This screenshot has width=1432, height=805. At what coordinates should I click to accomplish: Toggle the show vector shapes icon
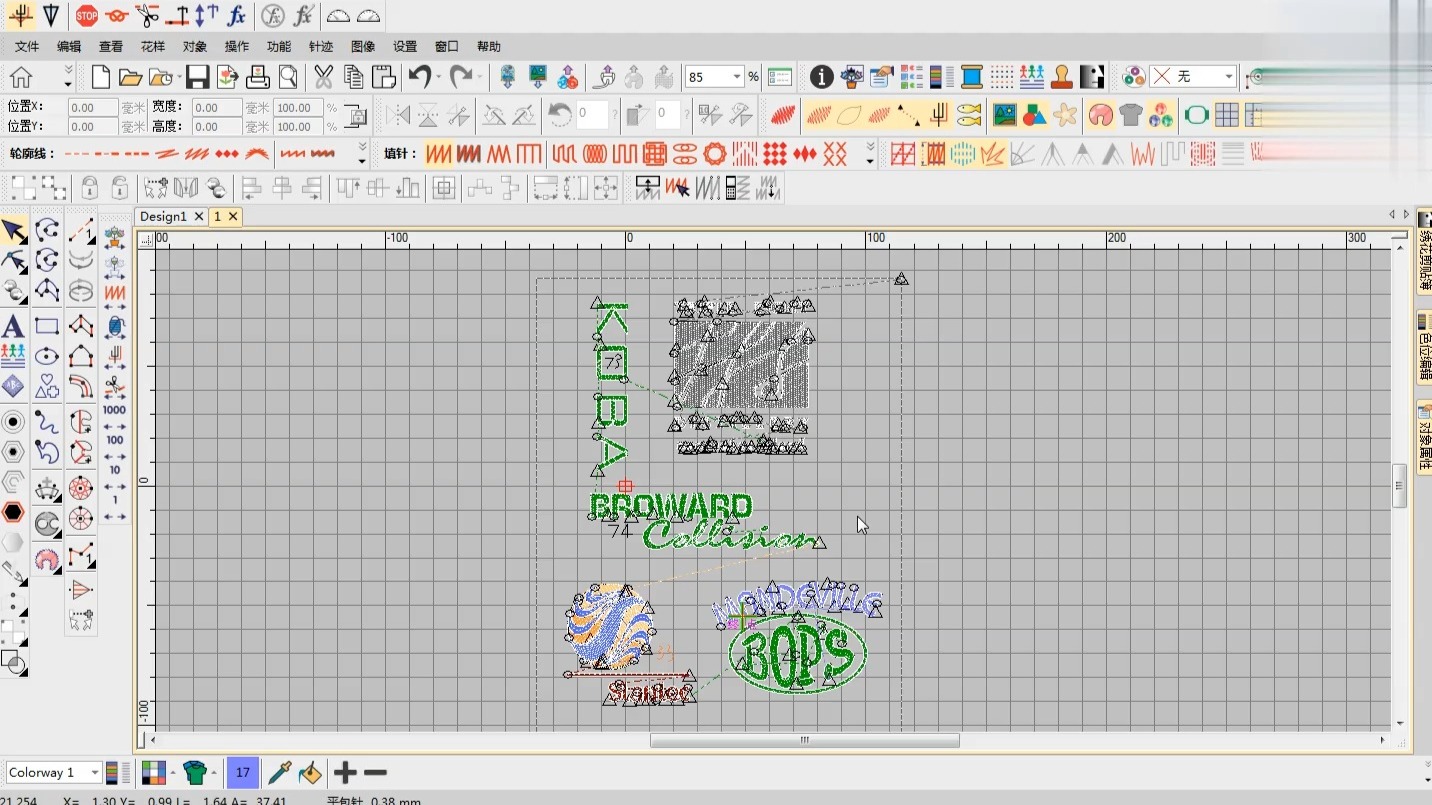click(x=1035, y=115)
